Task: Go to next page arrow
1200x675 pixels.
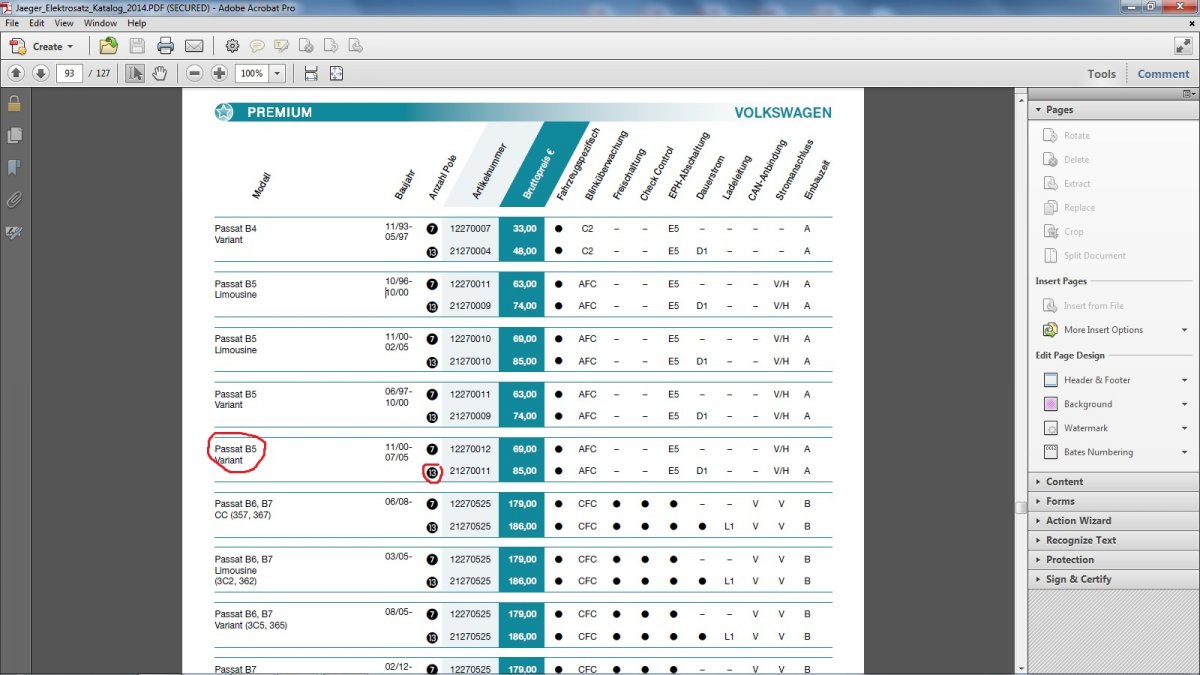Action: [40, 73]
